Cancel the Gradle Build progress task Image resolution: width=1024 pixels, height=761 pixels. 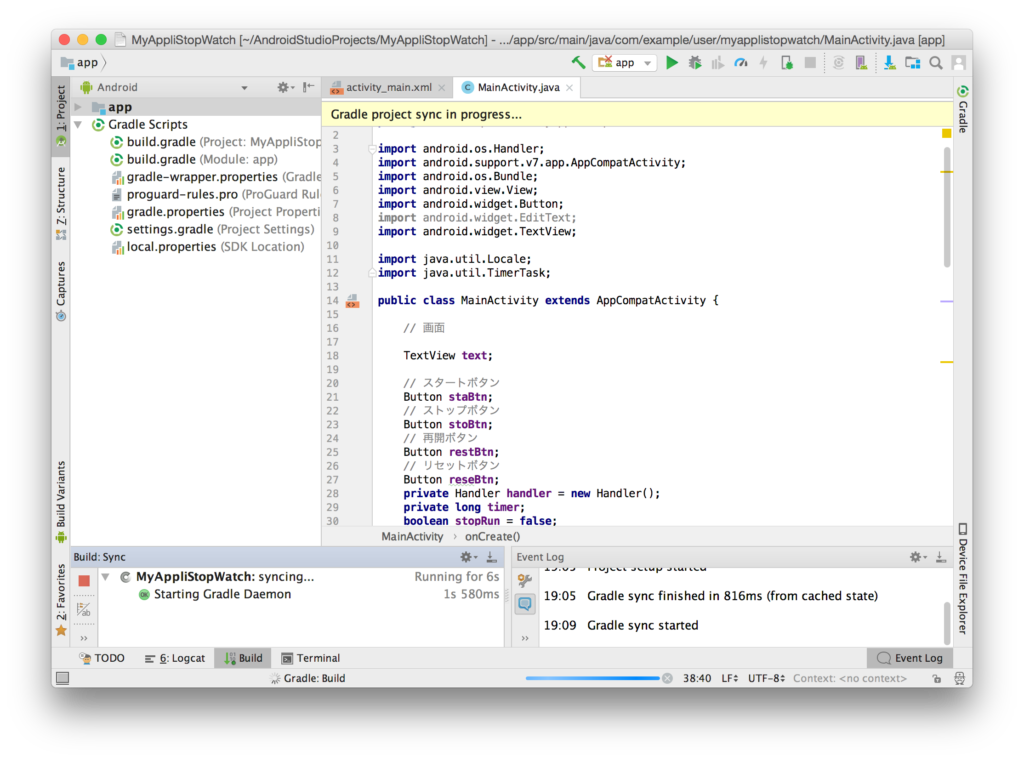click(x=667, y=678)
